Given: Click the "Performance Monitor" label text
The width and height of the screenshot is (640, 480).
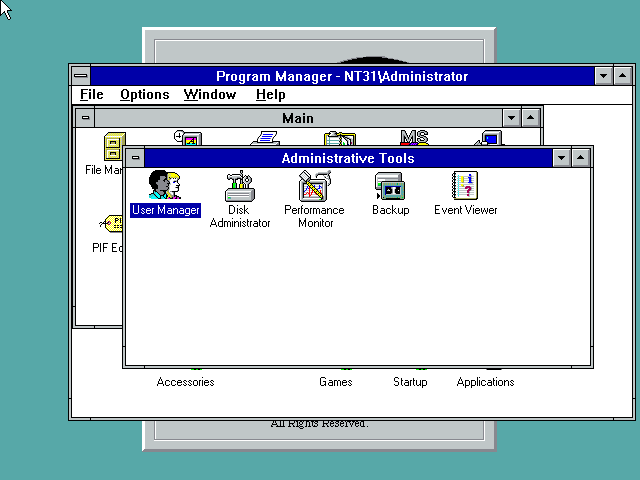Looking at the screenshot, I should click(x=315, y=216).
